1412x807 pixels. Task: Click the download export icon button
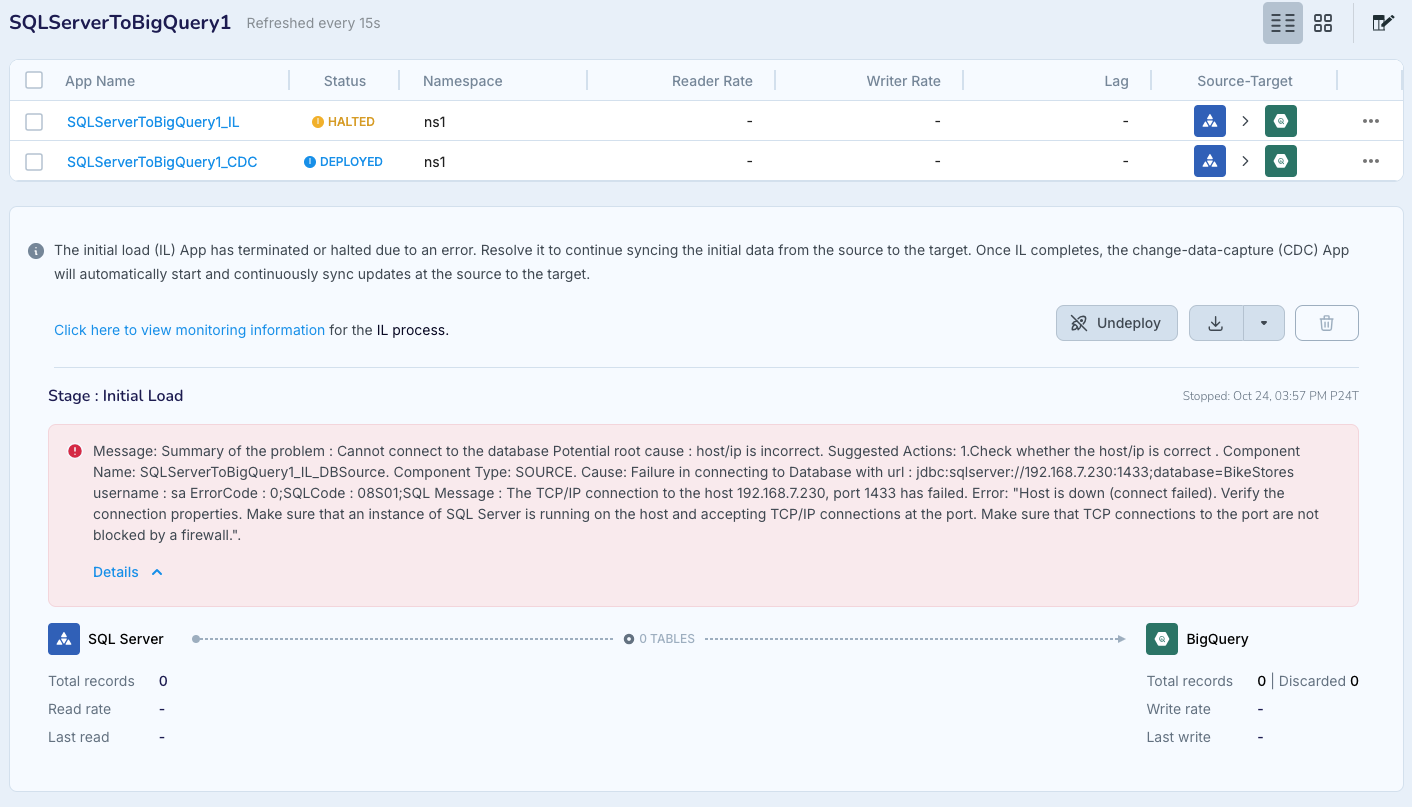pyautogui.click(x=1216, y=323)
